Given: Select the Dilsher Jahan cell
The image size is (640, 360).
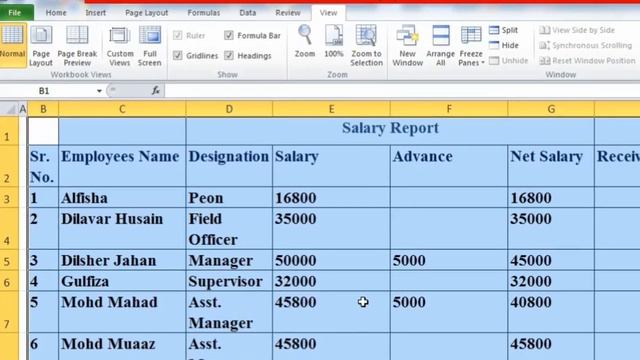Looking at the screenshot, I should coord(122,260).
